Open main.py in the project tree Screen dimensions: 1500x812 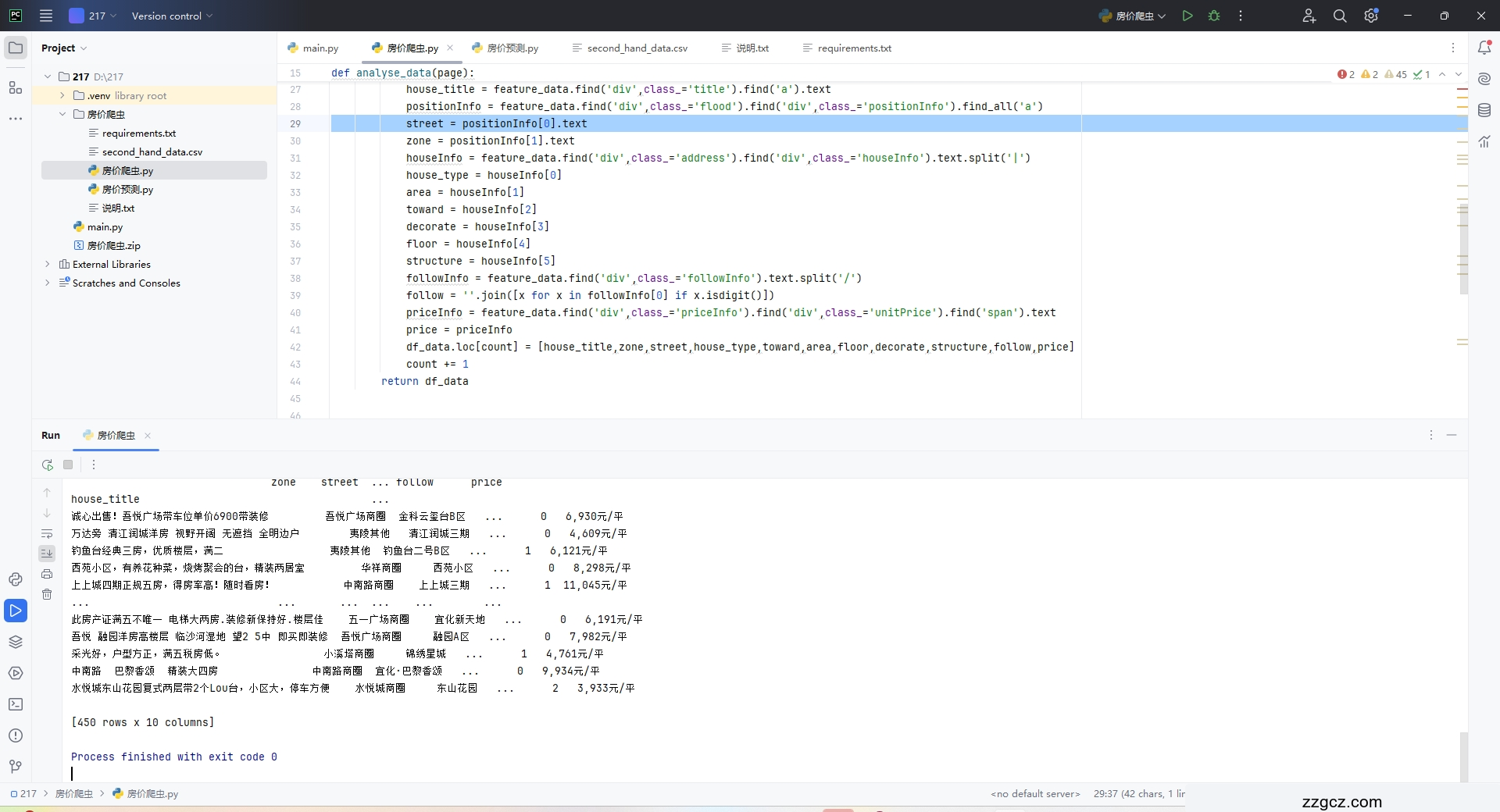pos(105,226)
